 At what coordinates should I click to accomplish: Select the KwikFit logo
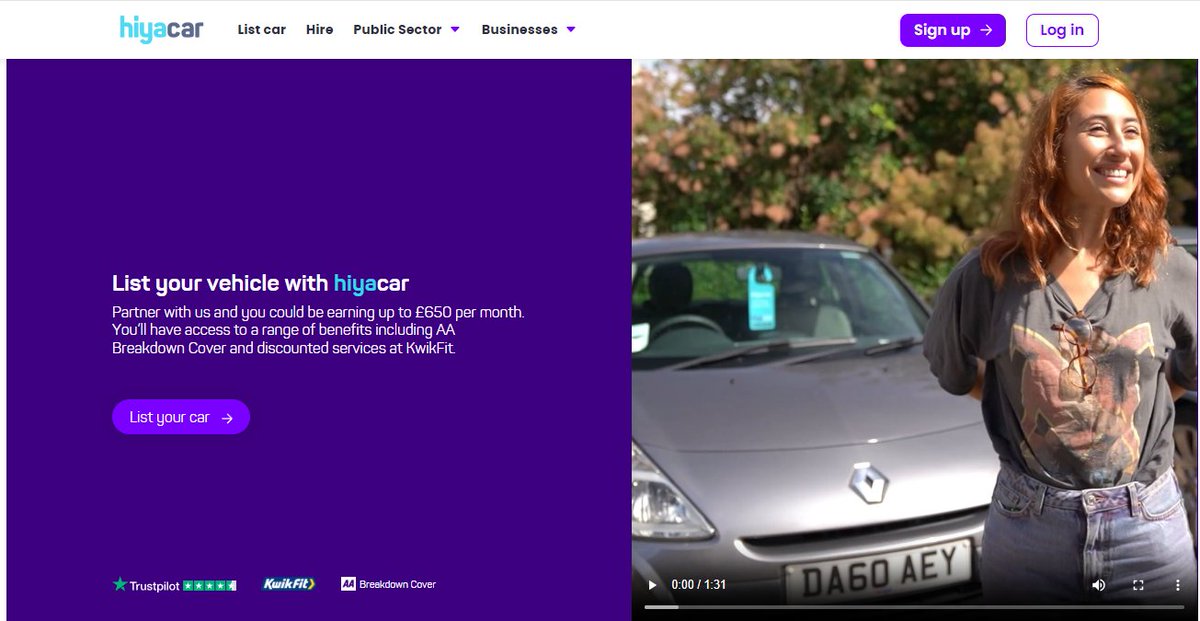click(x=288, y=584)
